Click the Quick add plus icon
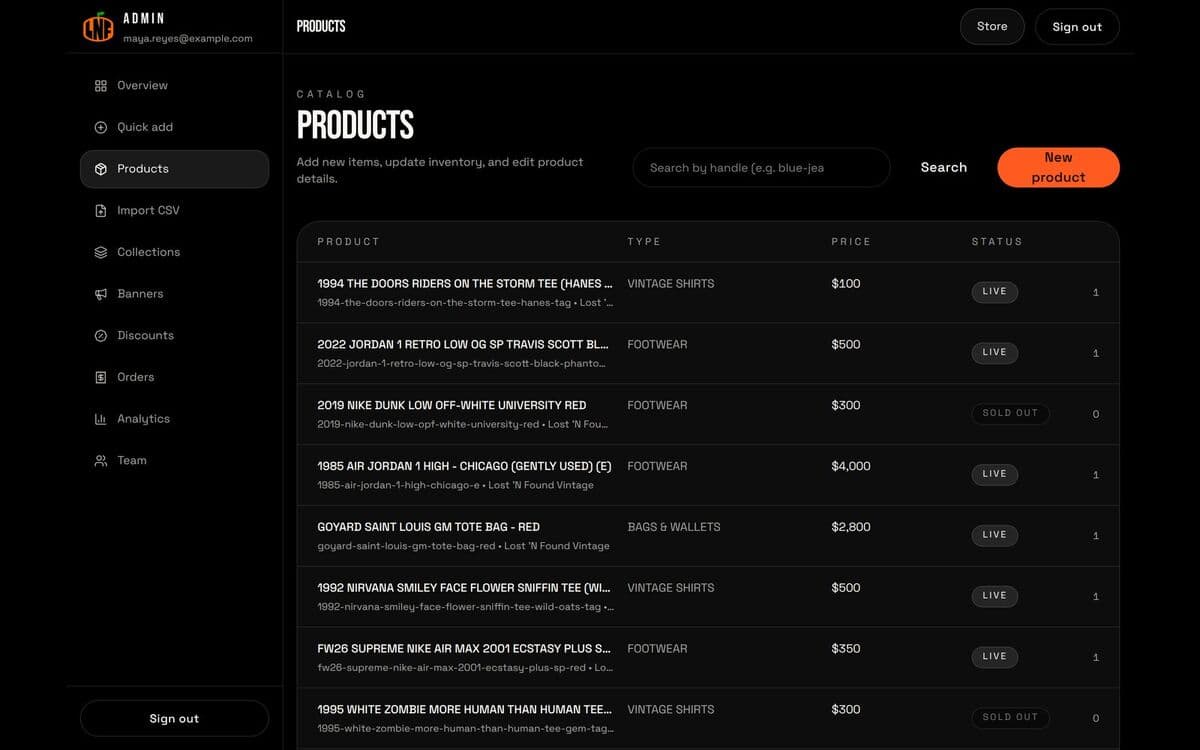 100,127
